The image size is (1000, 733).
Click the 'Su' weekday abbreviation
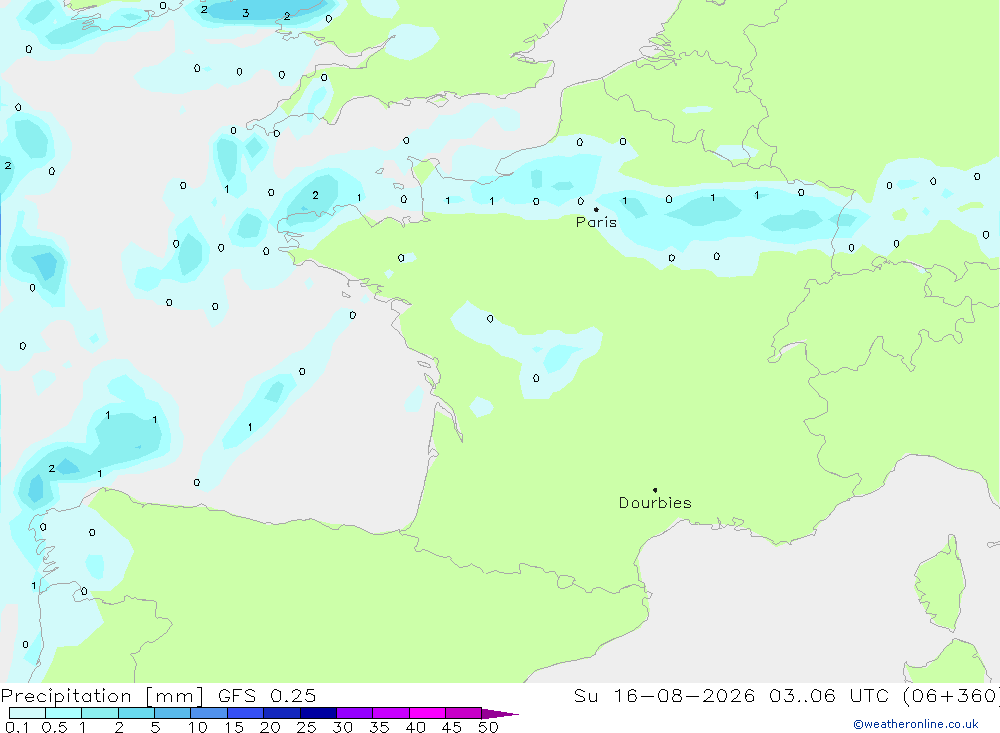point(586,695)
